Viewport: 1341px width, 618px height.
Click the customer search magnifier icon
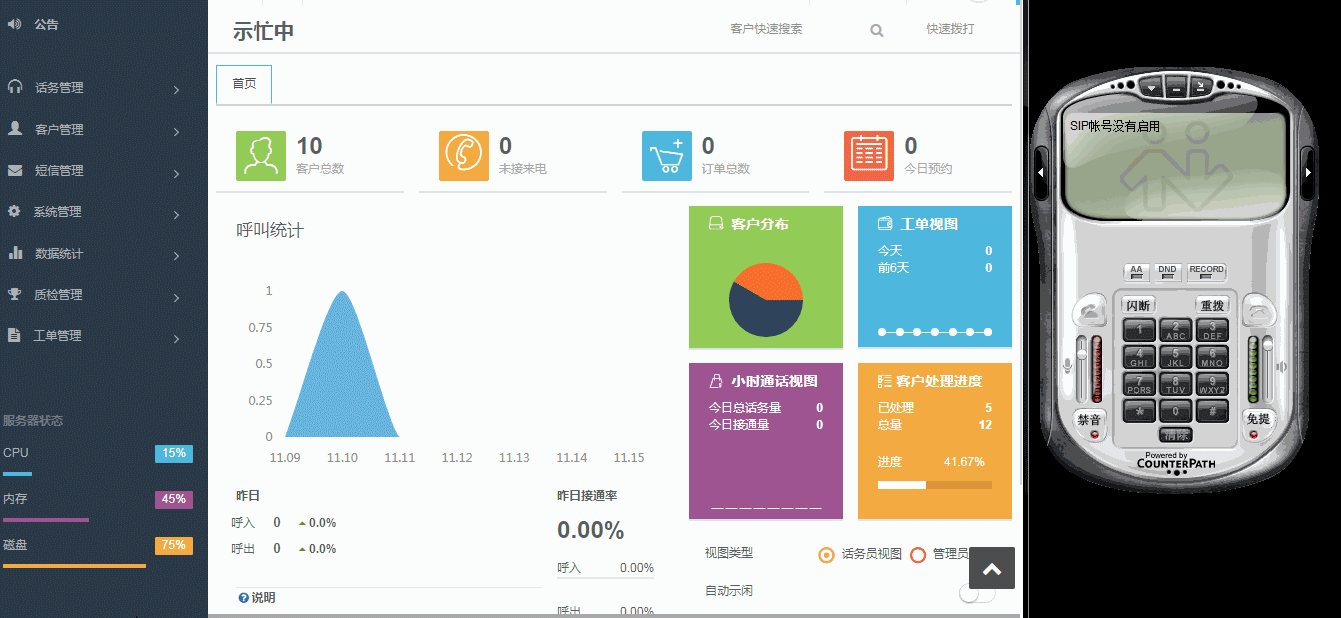[x=876, y=30]
